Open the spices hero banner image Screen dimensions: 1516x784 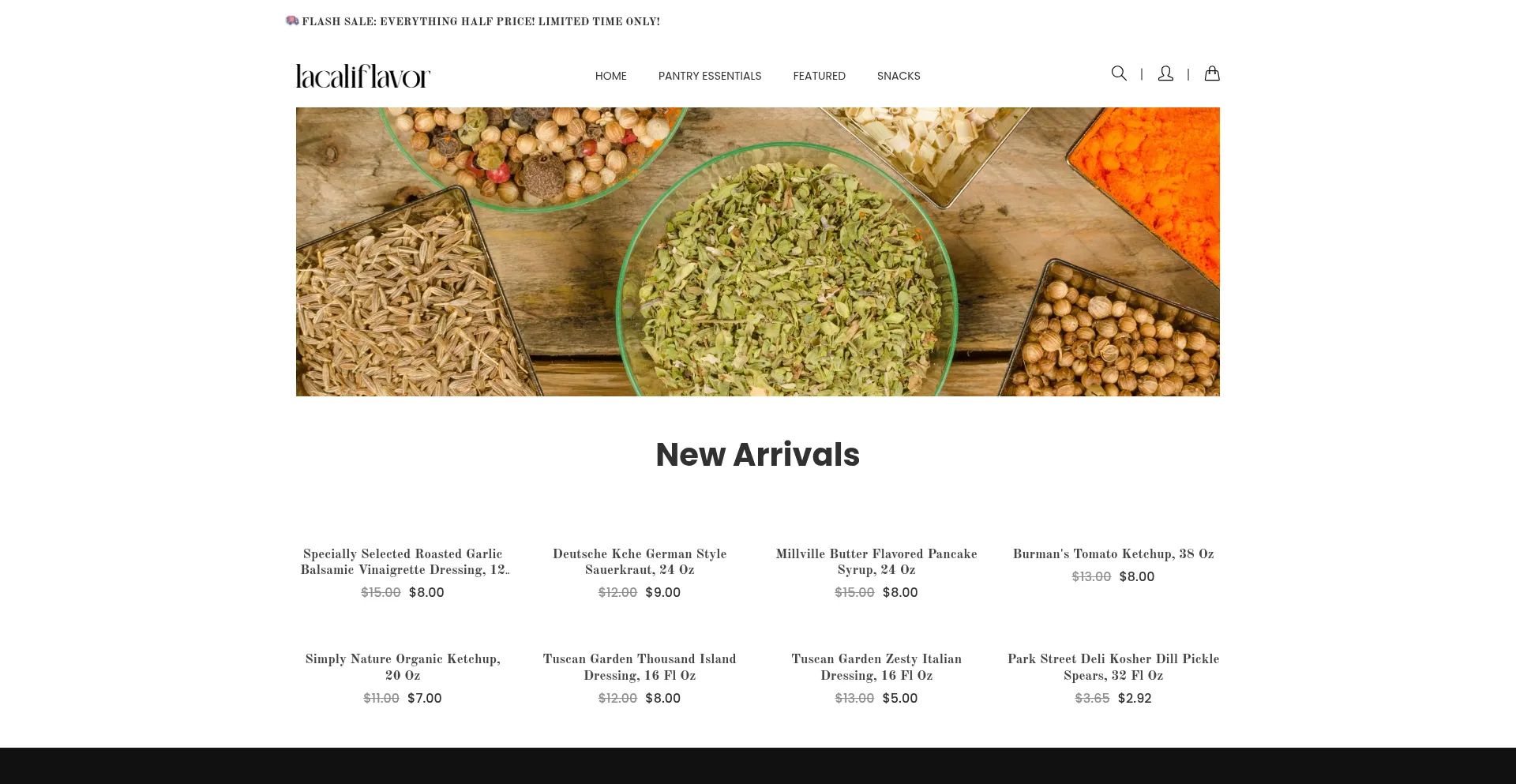758,252
